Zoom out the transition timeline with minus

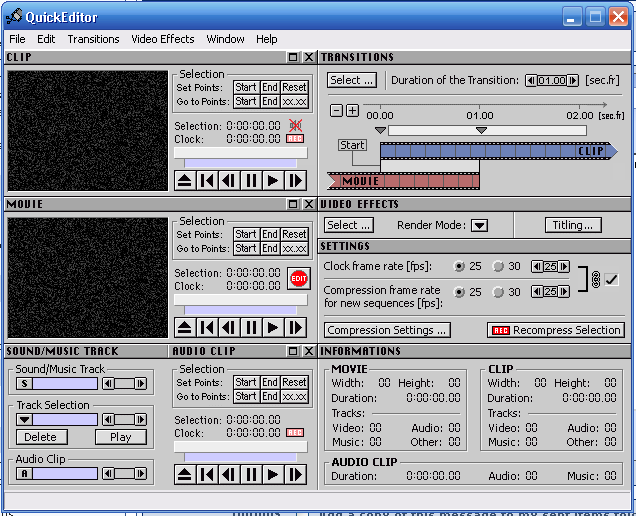tap(337, 111)
